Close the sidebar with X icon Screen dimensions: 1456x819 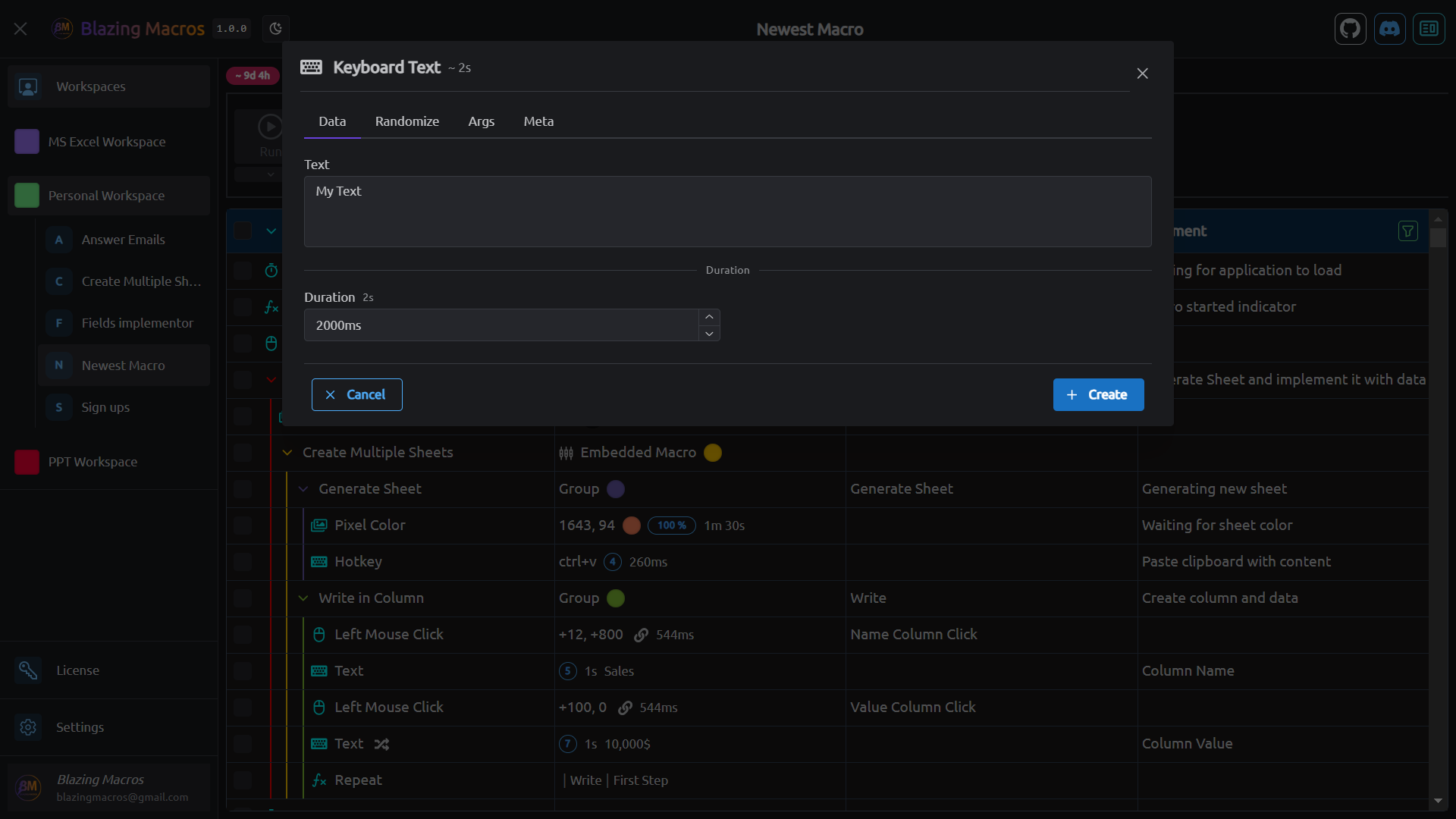point(20,29)
